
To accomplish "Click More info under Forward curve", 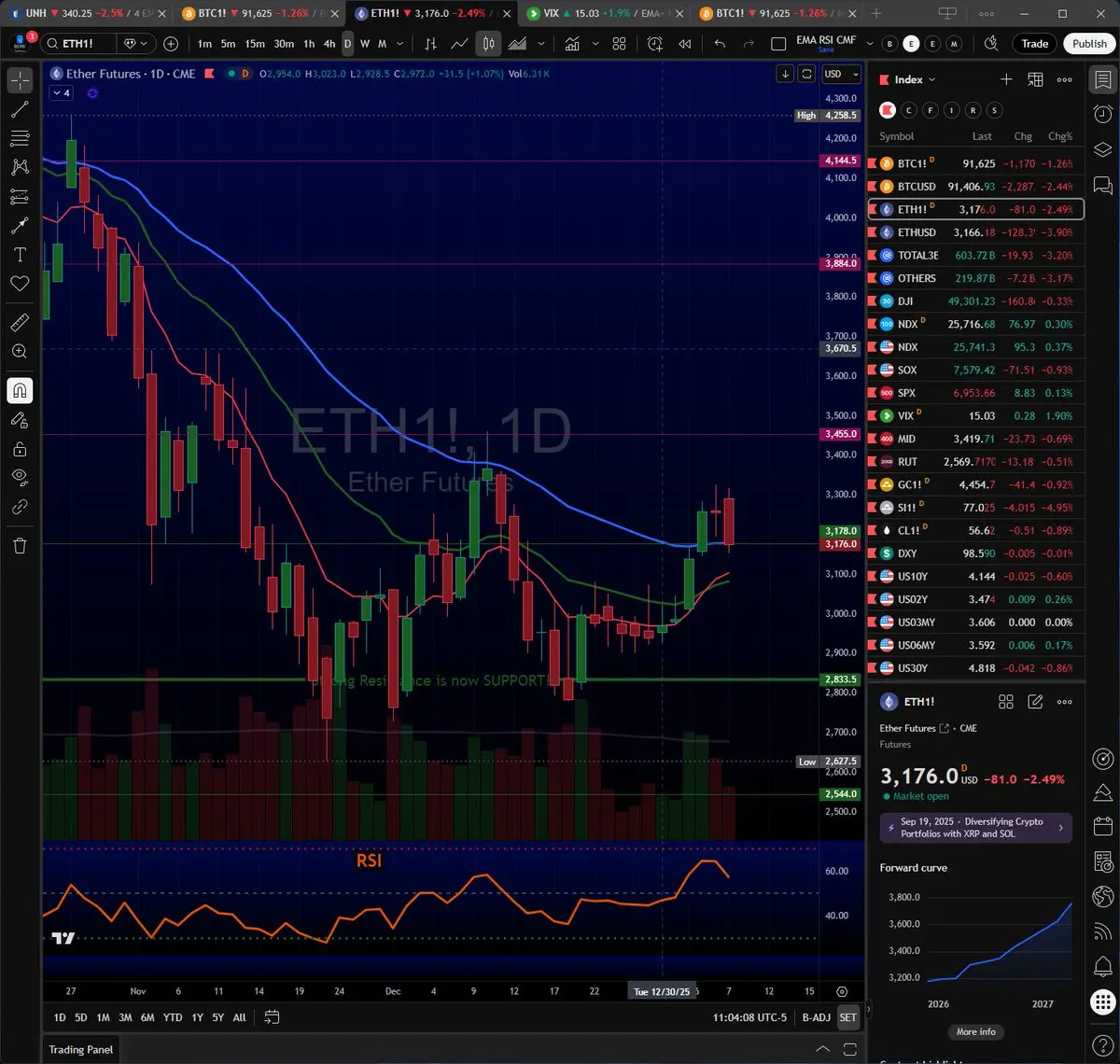I will [x=976, y=1031].
